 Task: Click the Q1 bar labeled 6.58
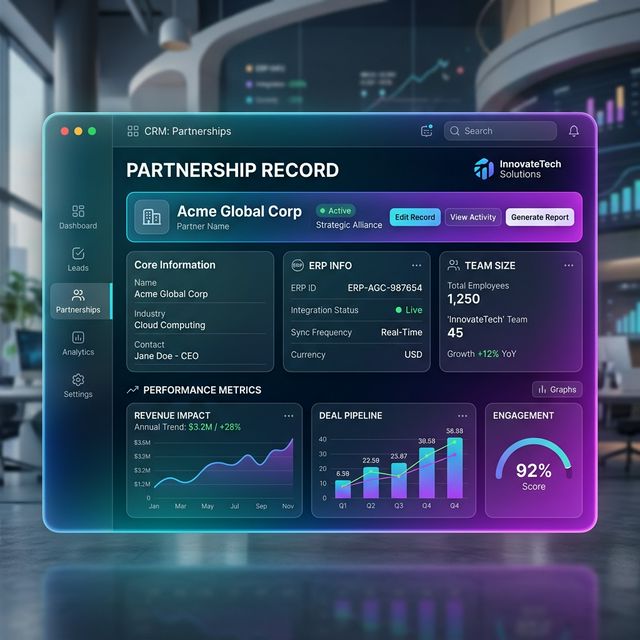(343, 489)
